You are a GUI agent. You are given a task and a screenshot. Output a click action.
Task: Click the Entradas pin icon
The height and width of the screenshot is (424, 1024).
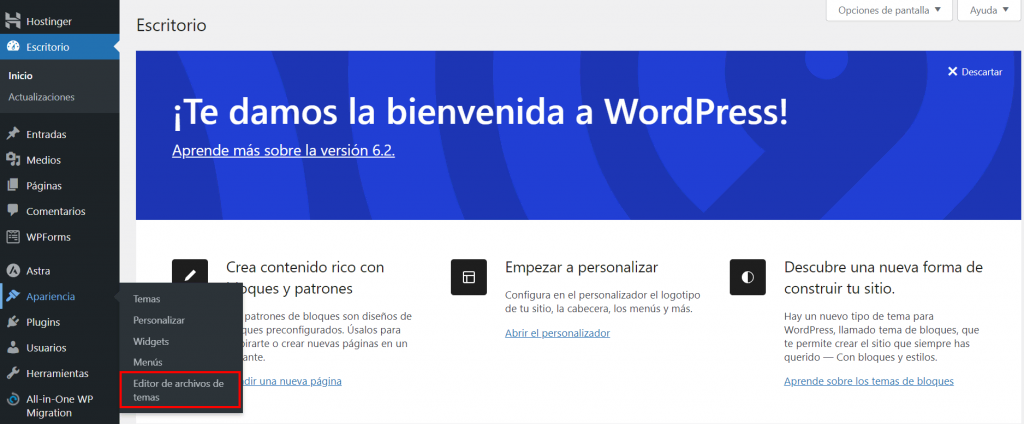(13, 134)
